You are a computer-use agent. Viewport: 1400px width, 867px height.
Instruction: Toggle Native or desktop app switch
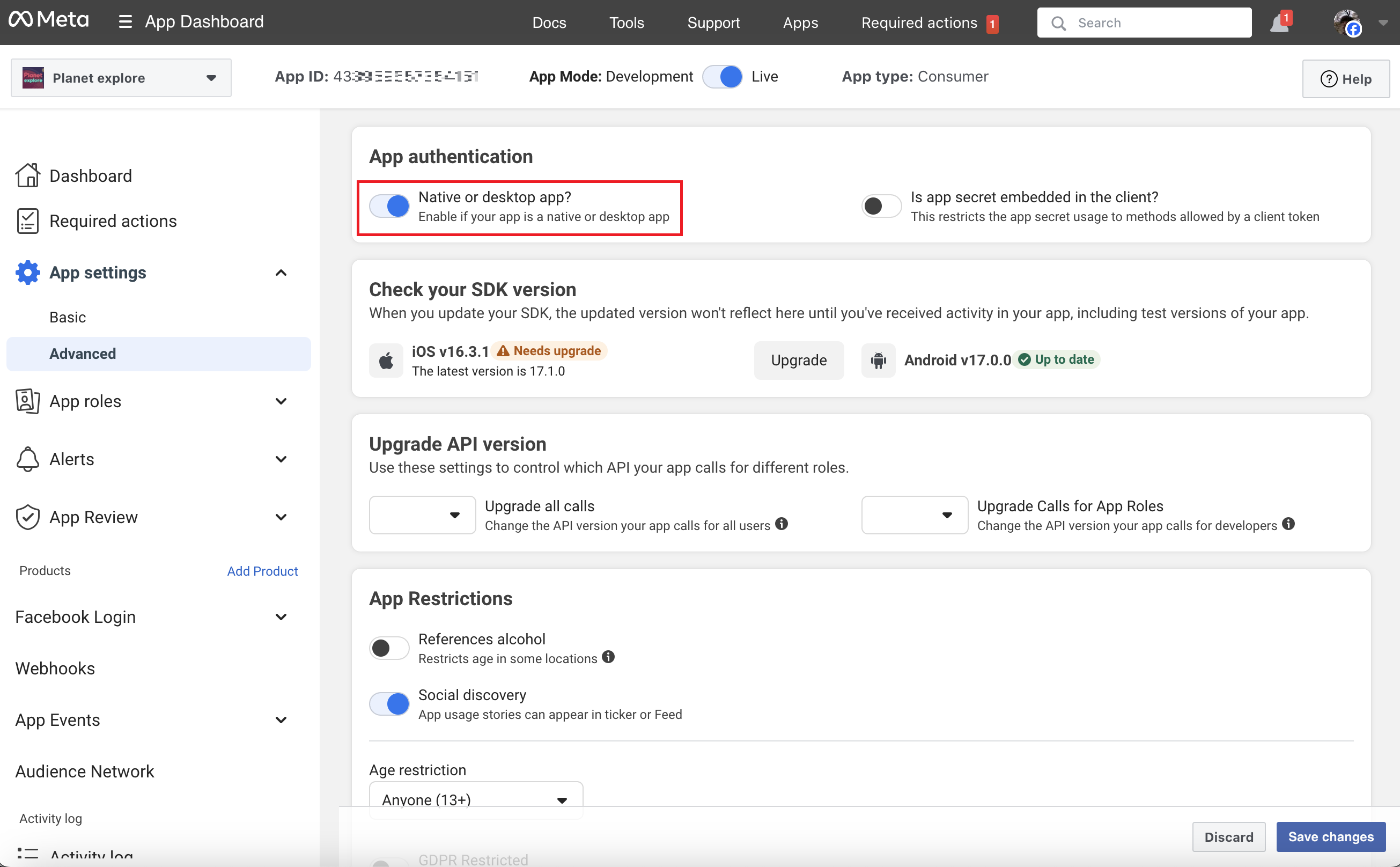(x=389, y=206)
